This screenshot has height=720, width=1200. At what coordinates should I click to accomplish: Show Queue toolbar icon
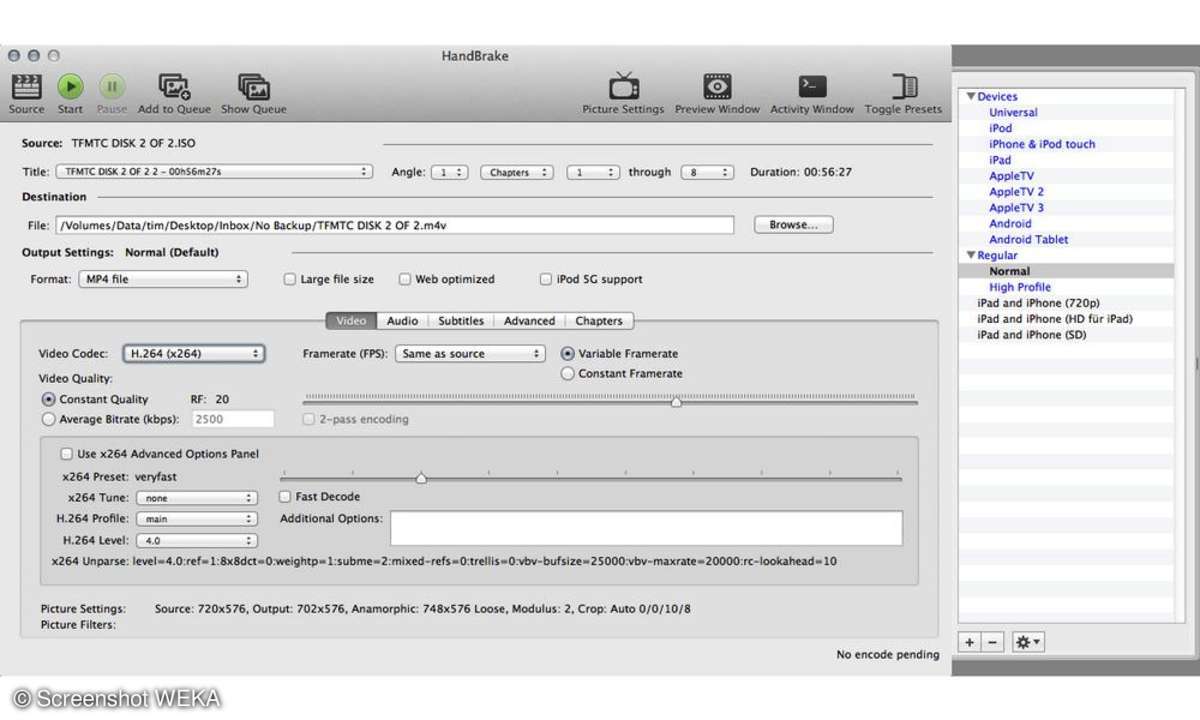(x=253, y=86)
